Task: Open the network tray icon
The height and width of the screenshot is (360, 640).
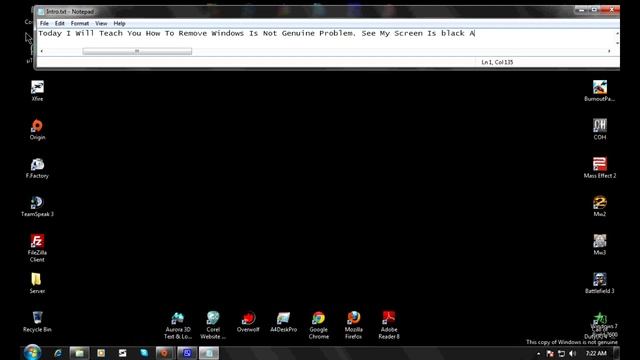Action: pyautogui.click(x=562, y=353)
